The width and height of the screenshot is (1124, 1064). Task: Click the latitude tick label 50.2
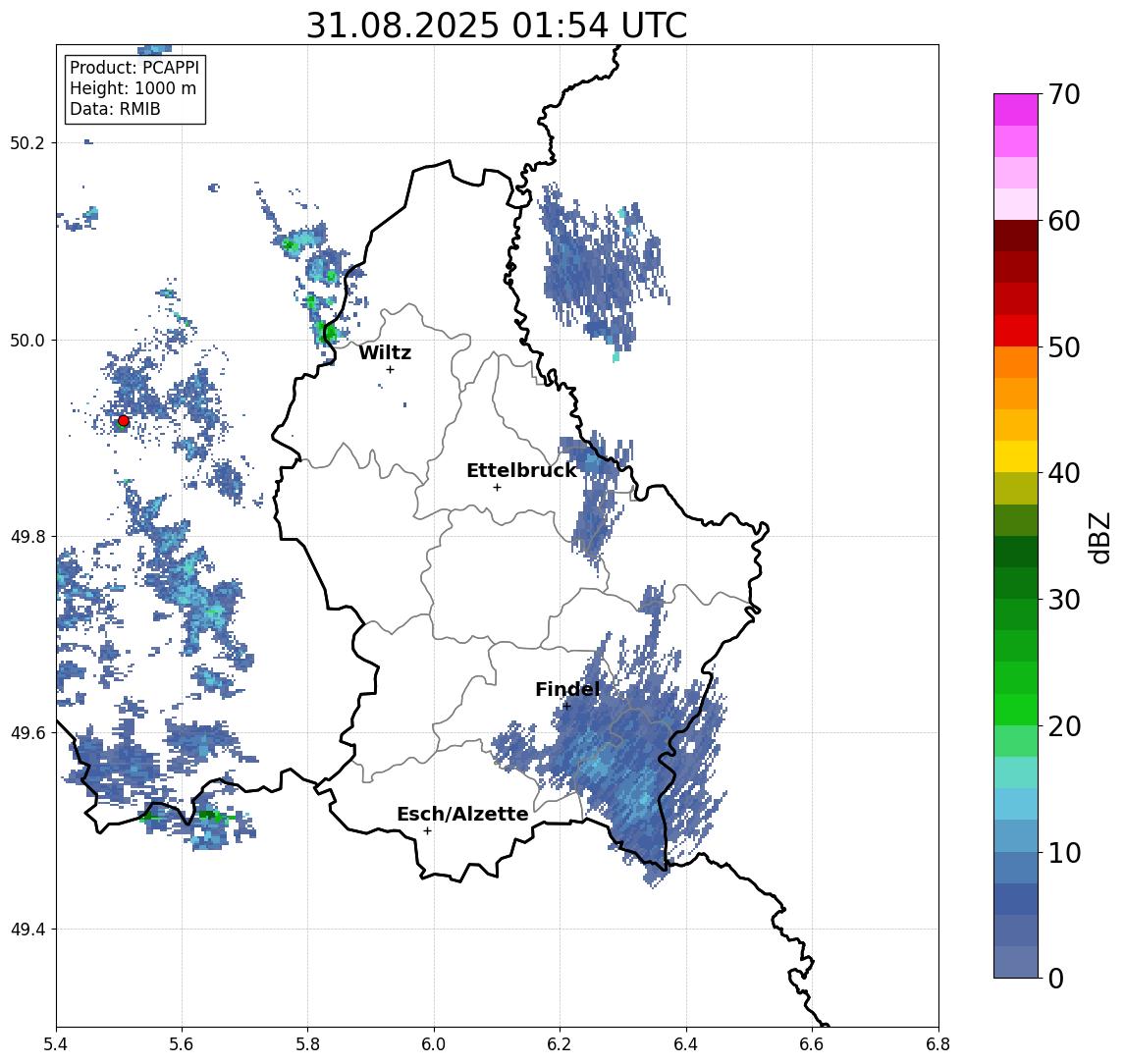27,142
